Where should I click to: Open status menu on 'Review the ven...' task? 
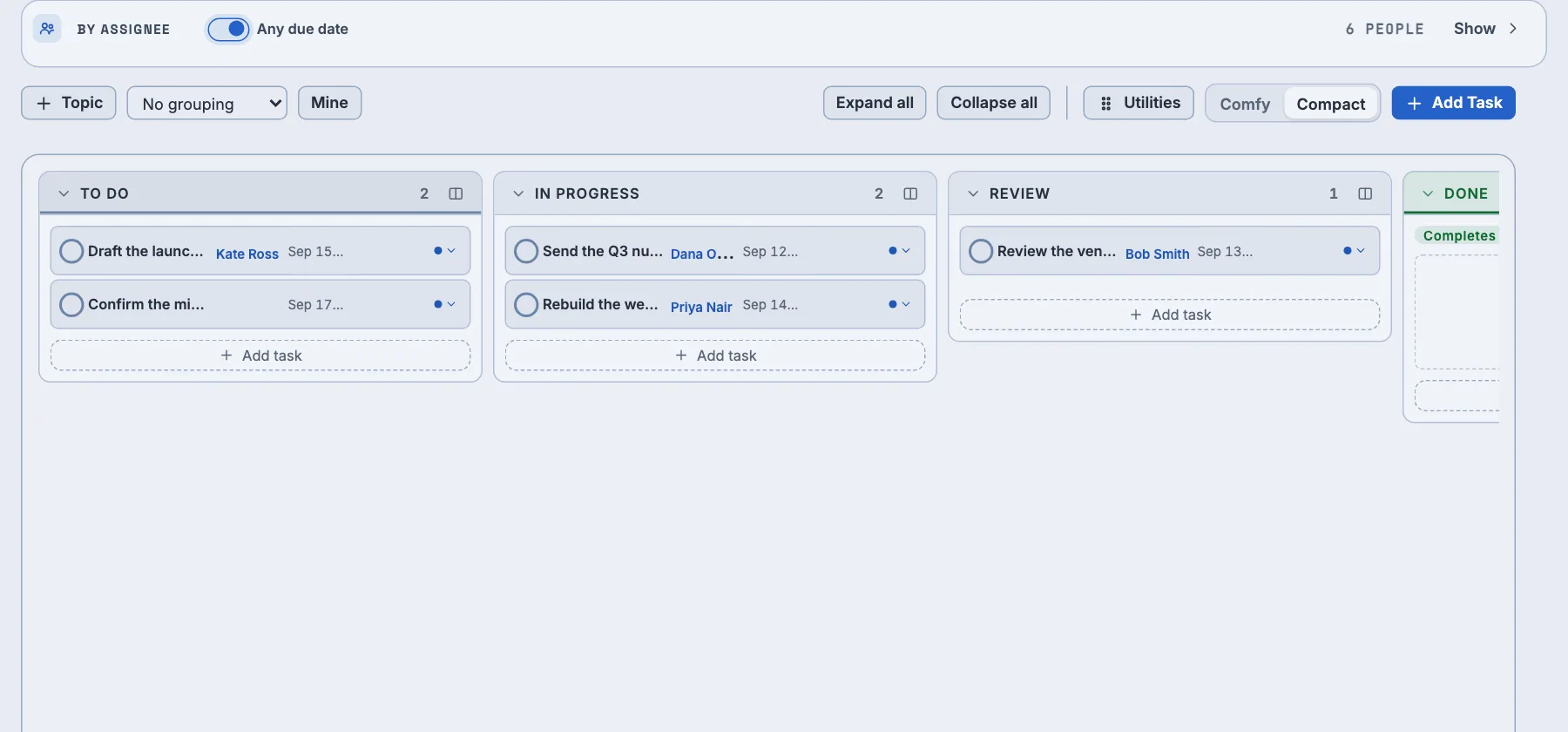1355,251
